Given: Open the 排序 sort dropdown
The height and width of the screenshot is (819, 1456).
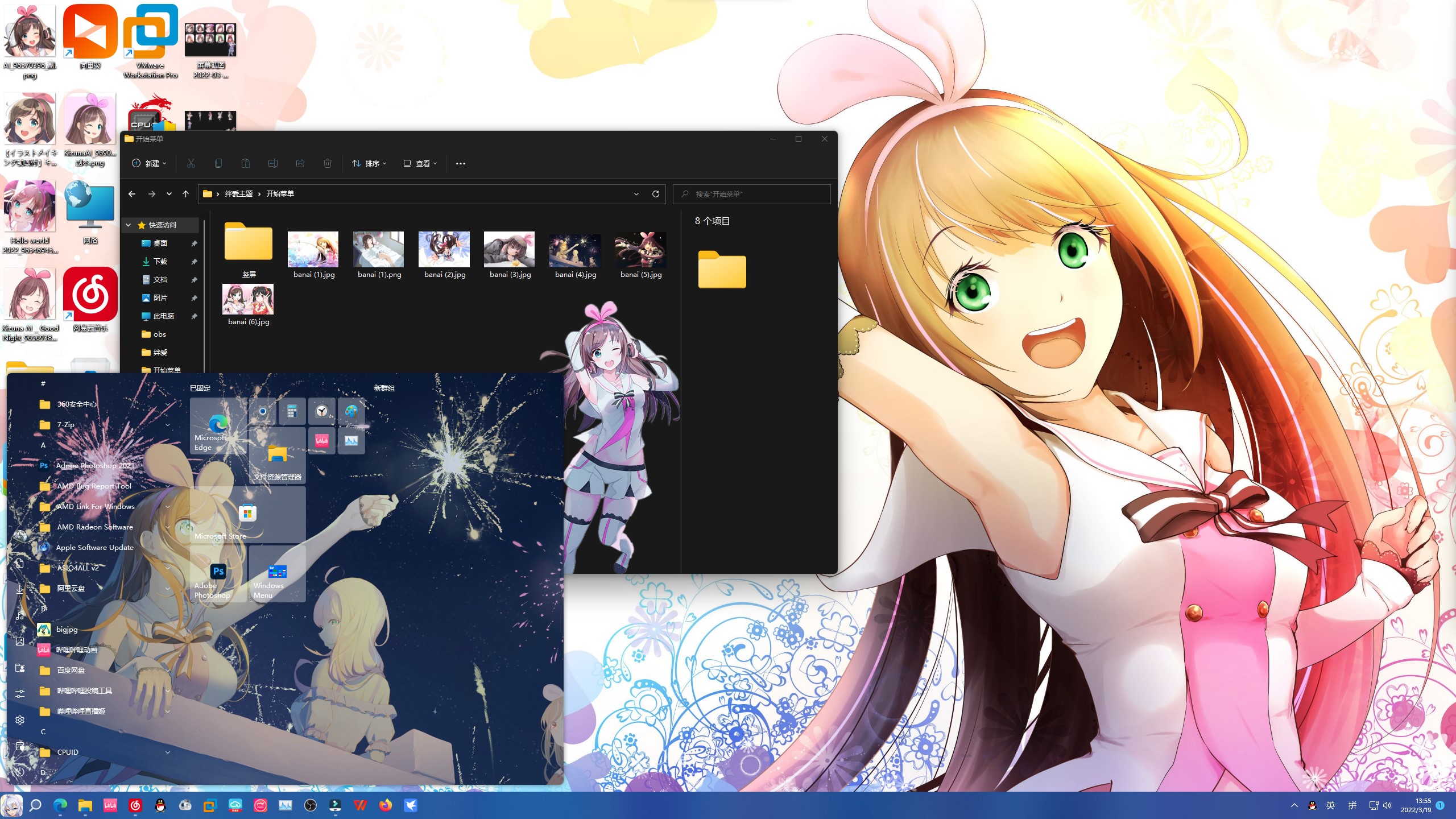Looking at the screenshot, I should pos(369,164).
